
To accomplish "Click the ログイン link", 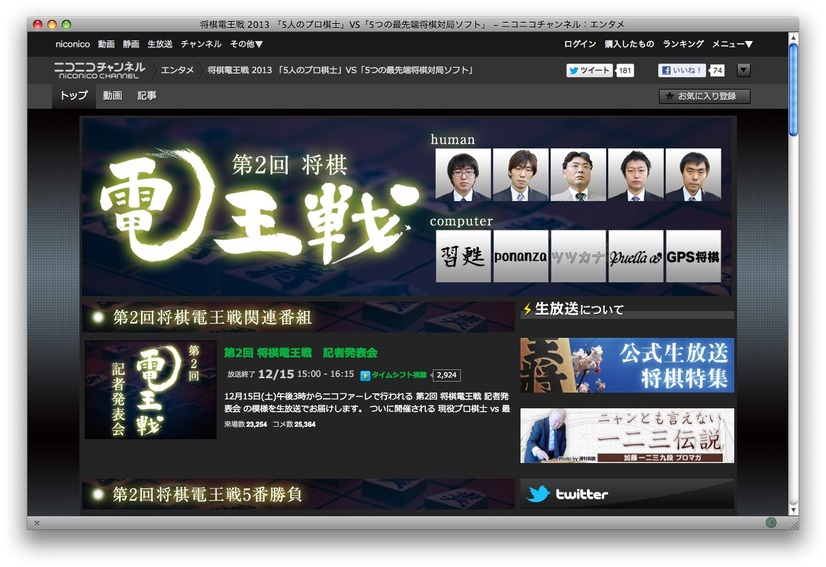I will tap(580, 44).
